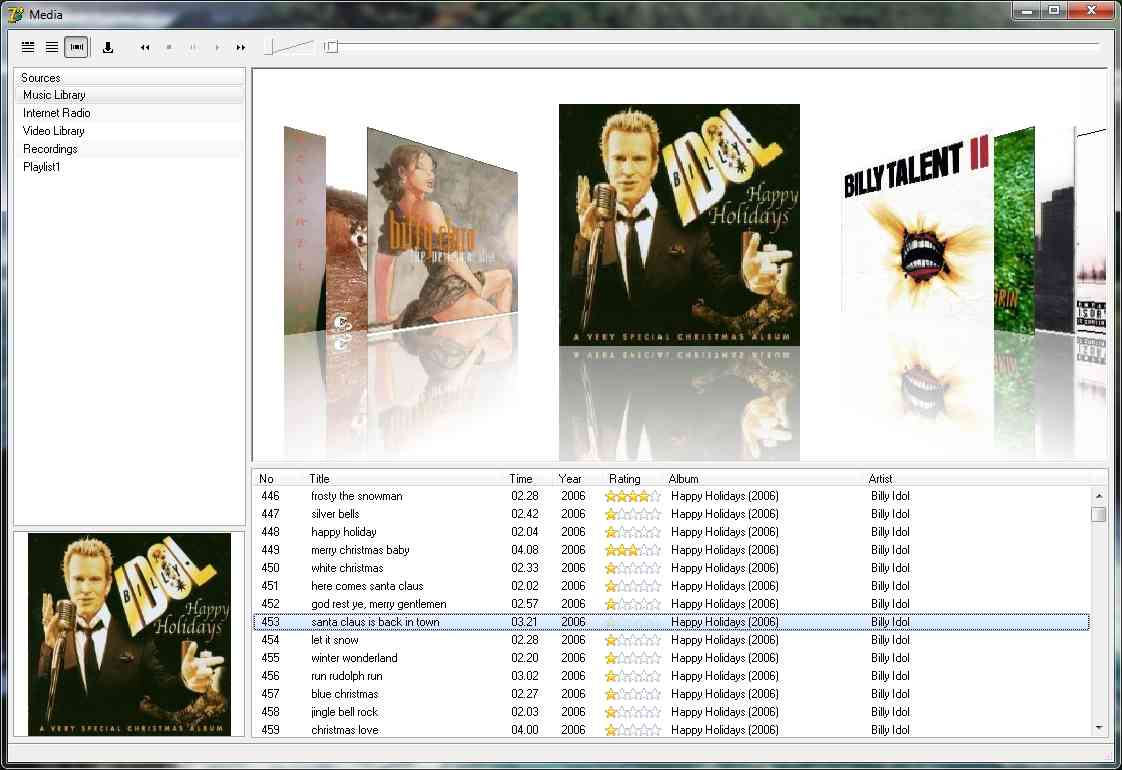Image resolution: width=1122 pixels, height=770 pixels.
Task: Click the Media app icon in title bar
Action: click(15, 14)
